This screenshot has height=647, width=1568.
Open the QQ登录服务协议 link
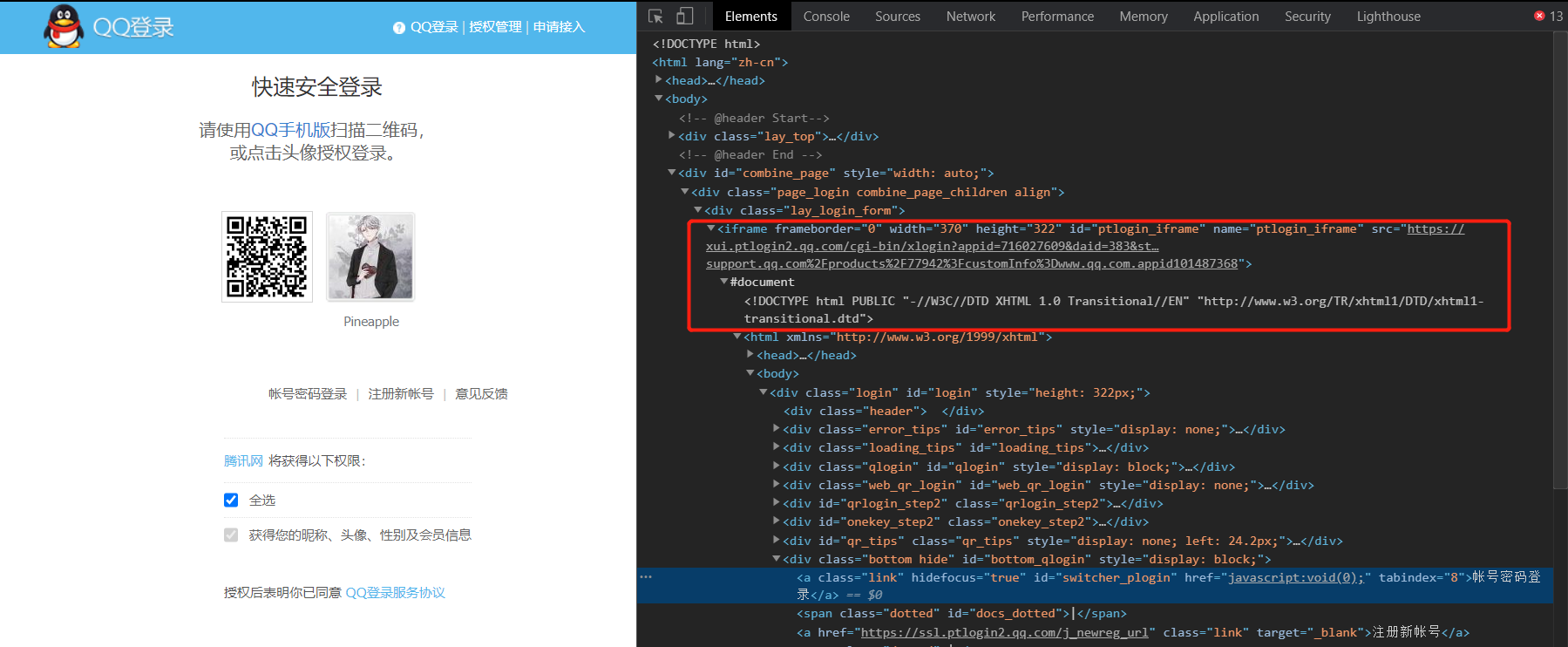point(396,593)
